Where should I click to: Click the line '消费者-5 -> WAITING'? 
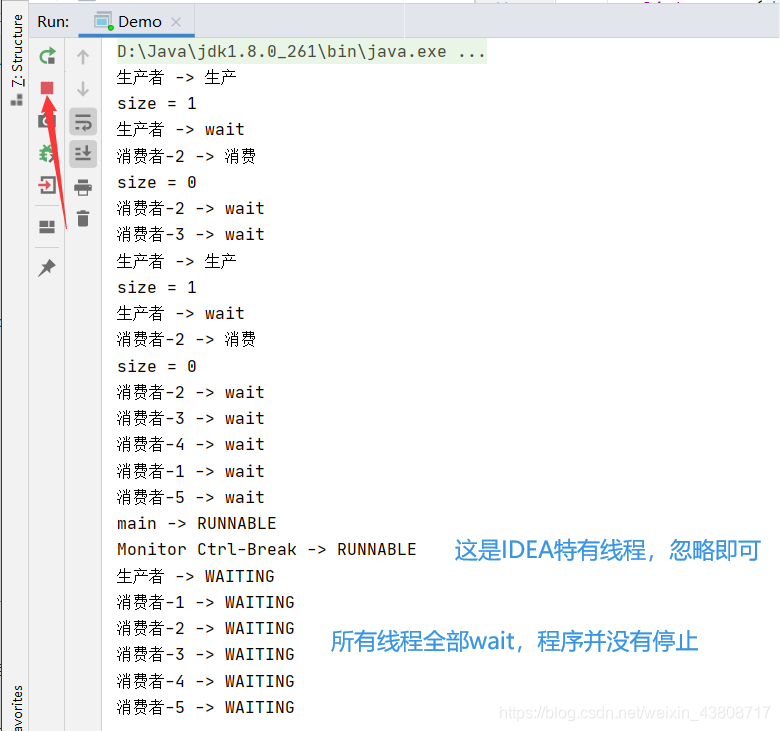pos(205,707)
